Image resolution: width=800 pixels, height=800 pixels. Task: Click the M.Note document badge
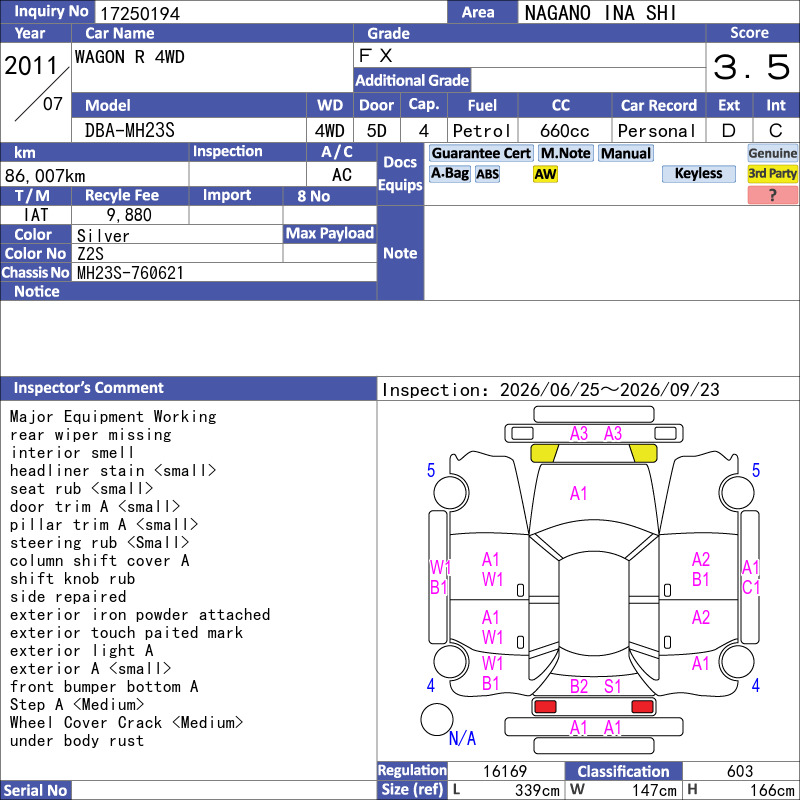565,153
